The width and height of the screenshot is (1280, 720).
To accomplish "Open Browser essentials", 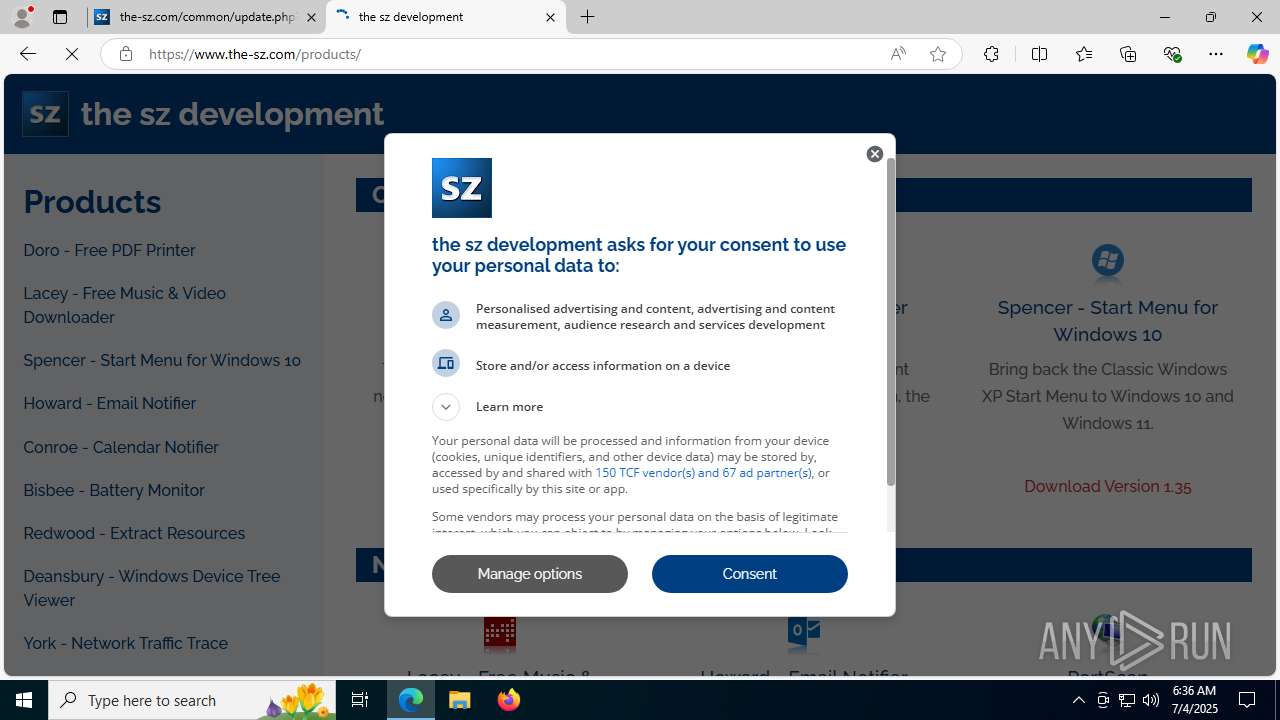I will click(x=1172, y=54).
